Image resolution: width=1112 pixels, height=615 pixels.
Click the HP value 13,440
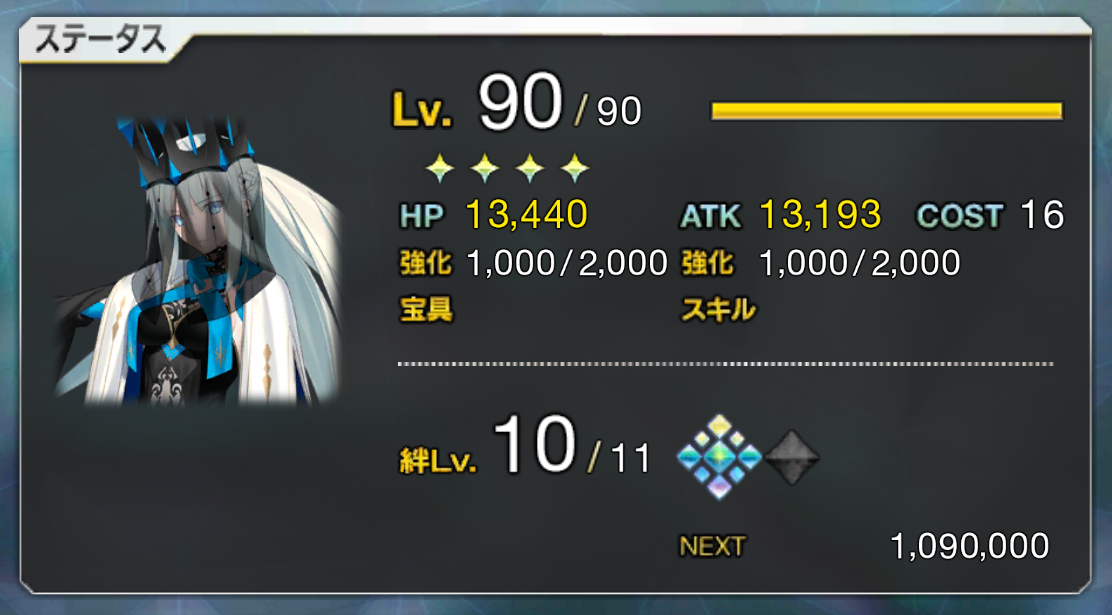click(x=526, y=214)
